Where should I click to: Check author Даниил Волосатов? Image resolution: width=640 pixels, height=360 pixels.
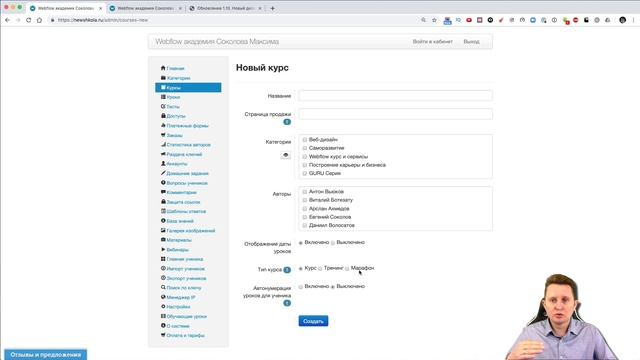(x=304, y=225)
